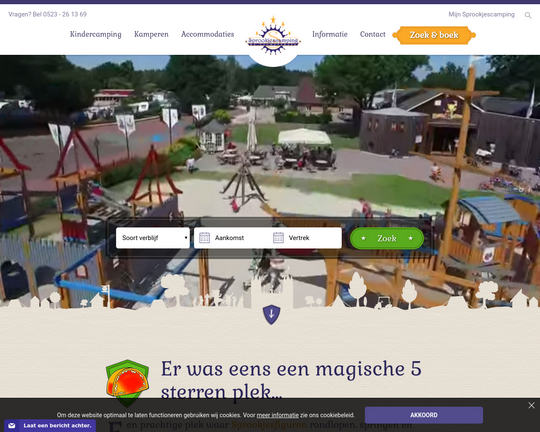Click the phone number Vragen? Bel text
This screenshot has height=432, width=540.
[48, 14]
